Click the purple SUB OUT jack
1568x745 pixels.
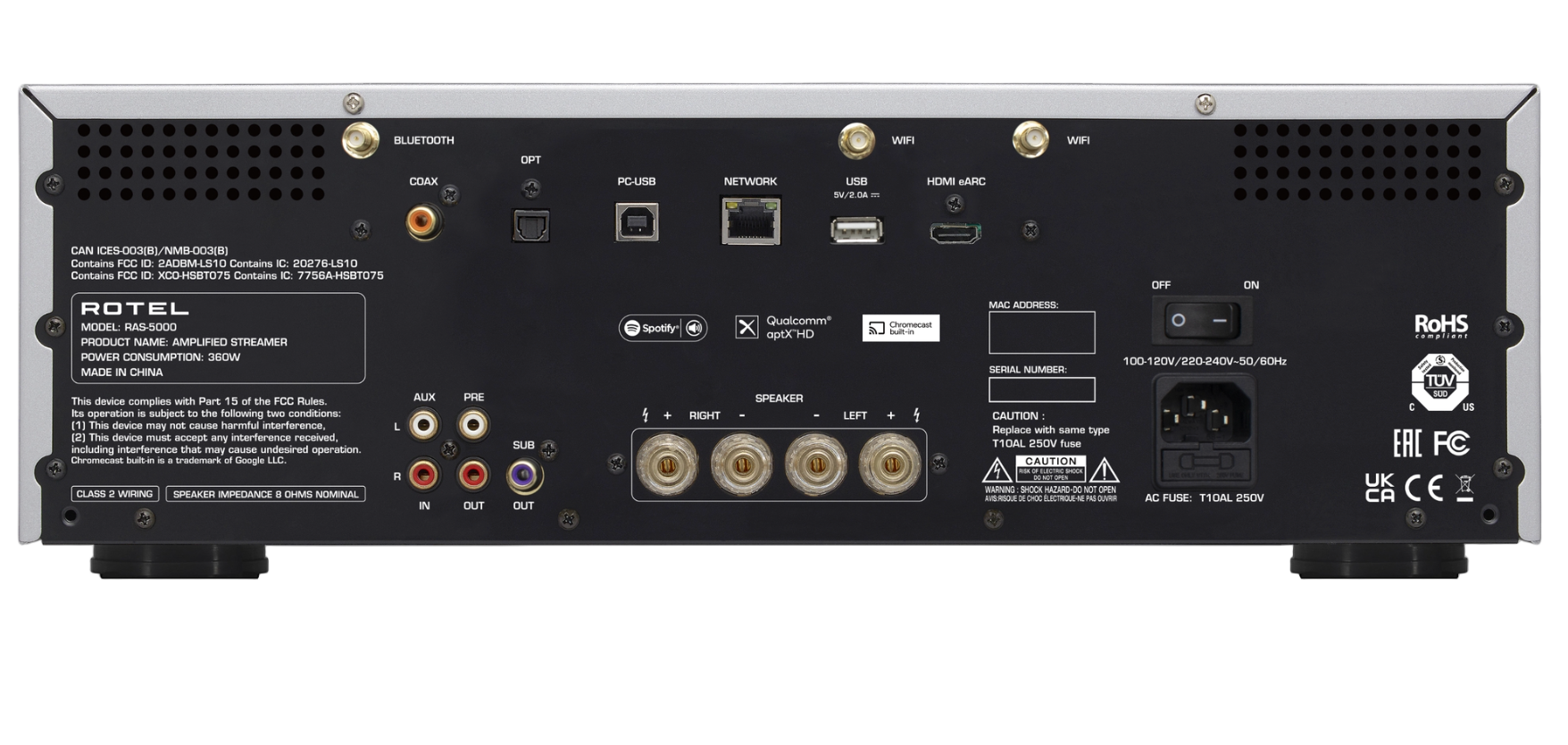524,476
